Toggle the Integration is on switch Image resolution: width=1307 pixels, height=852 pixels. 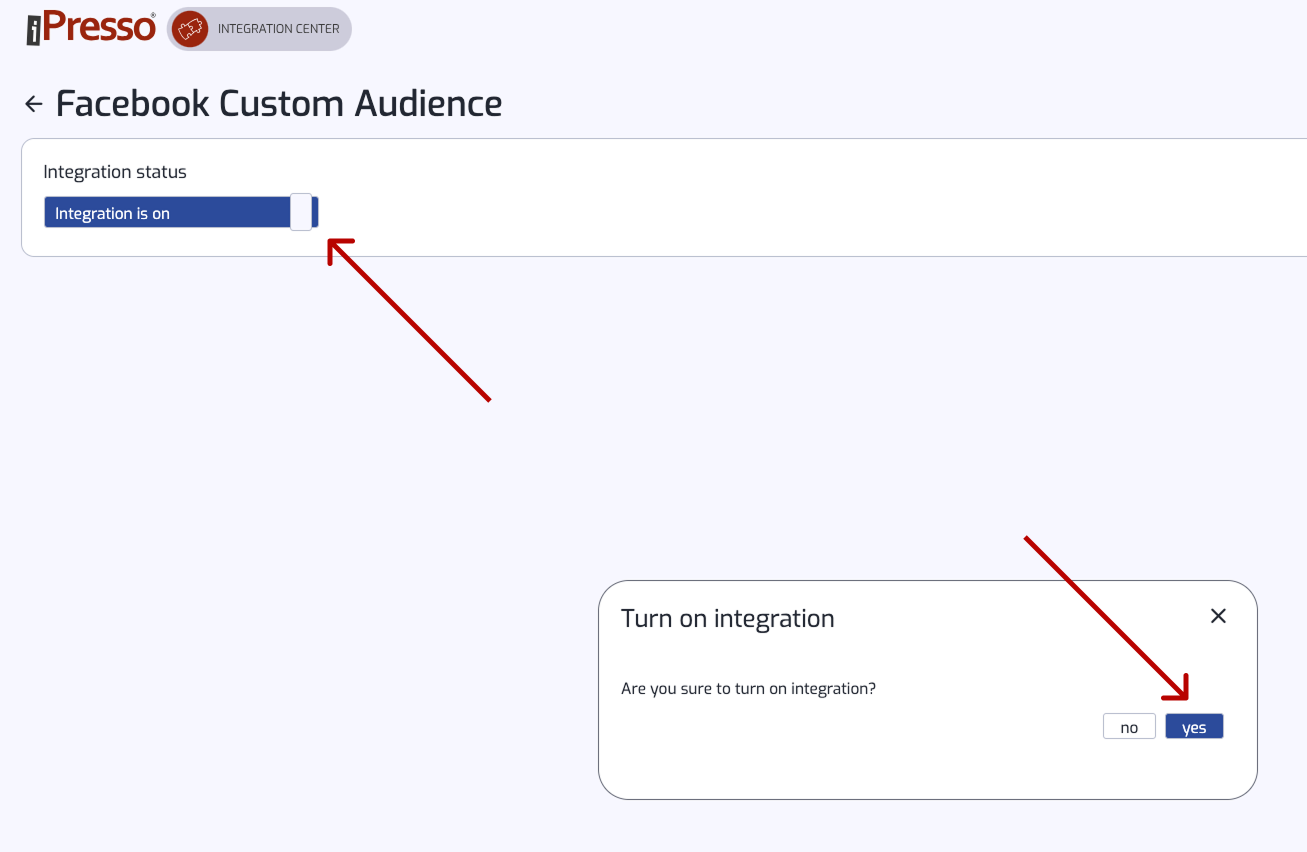(181, 213)
